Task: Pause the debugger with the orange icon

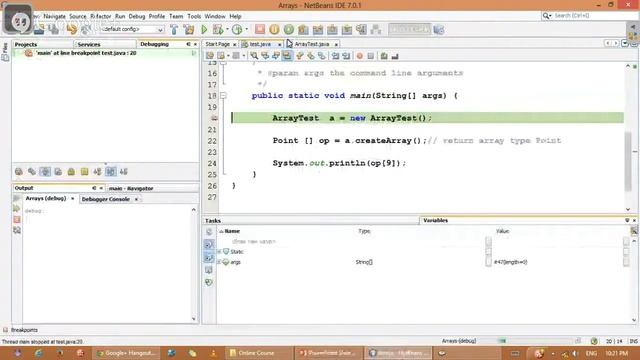Action: click(x=274, y=29)
